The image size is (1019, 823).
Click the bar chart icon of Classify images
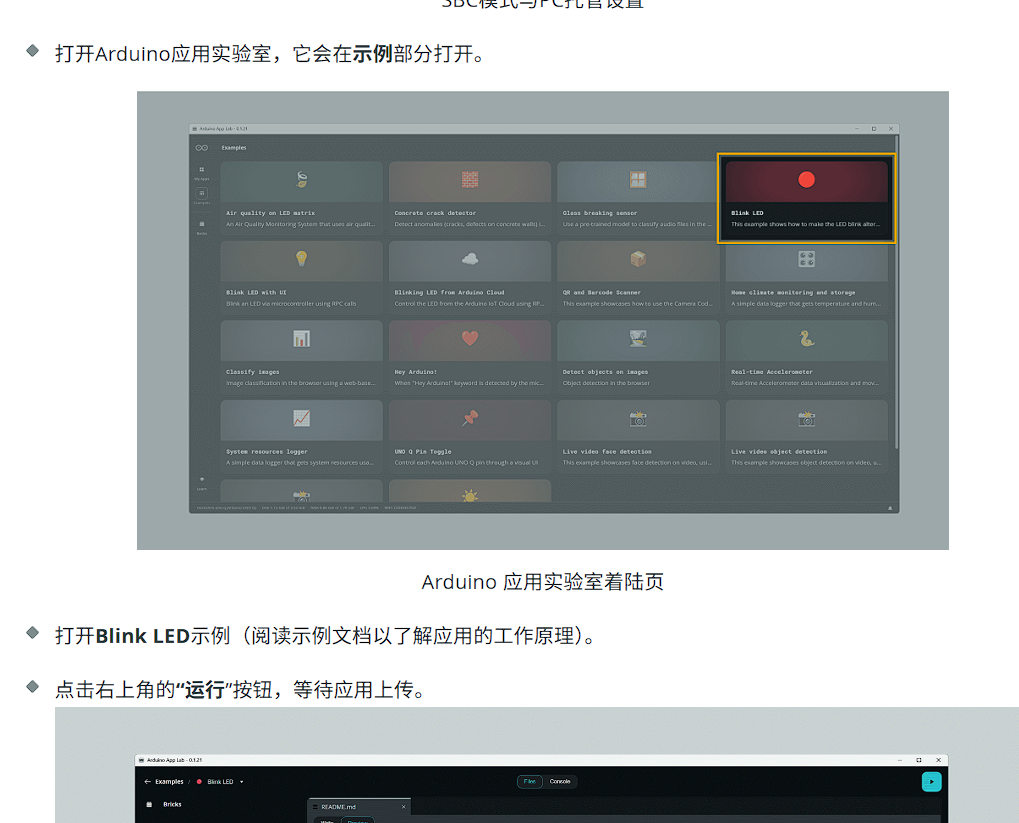pos(302,338)
